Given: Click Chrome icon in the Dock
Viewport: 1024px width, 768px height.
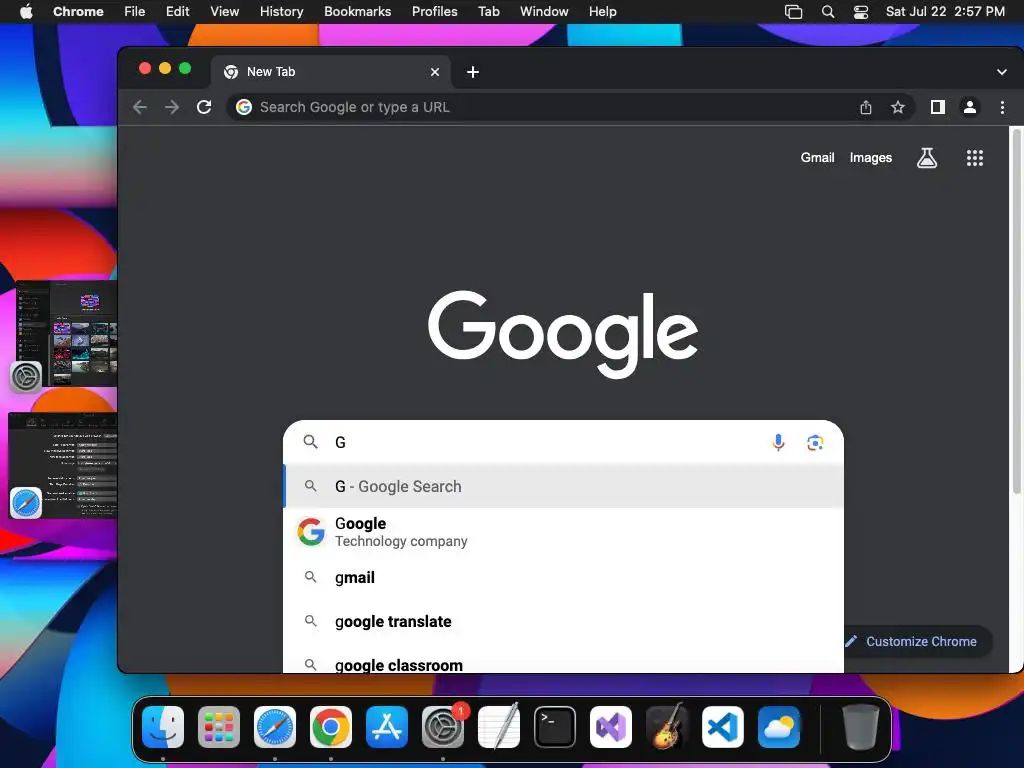Looking at the screenshot, I should tap(330, 727).
